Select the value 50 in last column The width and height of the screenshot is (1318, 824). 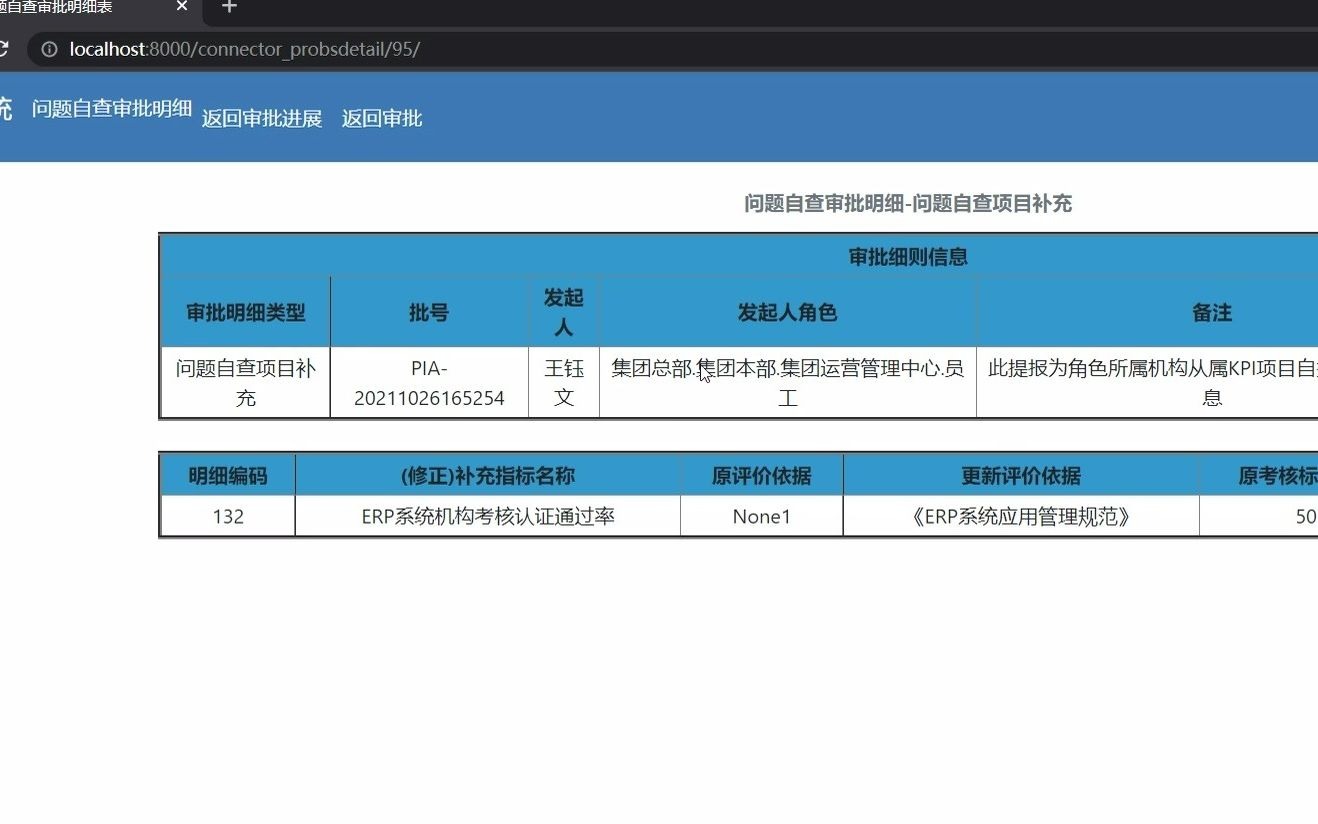1305,517
